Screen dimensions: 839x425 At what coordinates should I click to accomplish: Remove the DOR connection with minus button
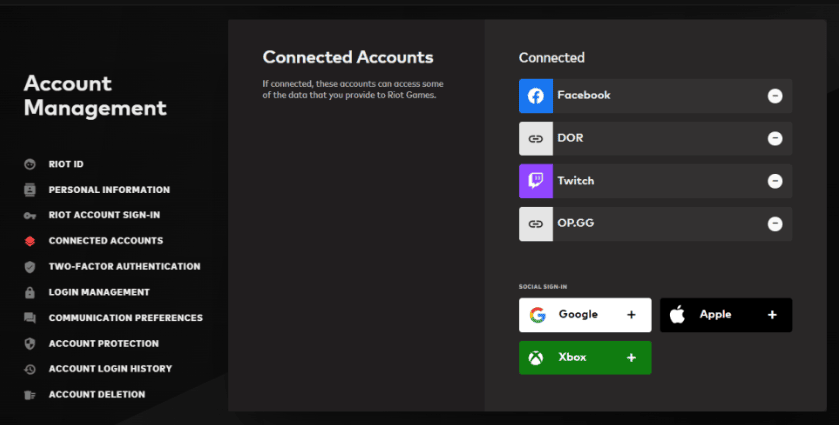775,139
